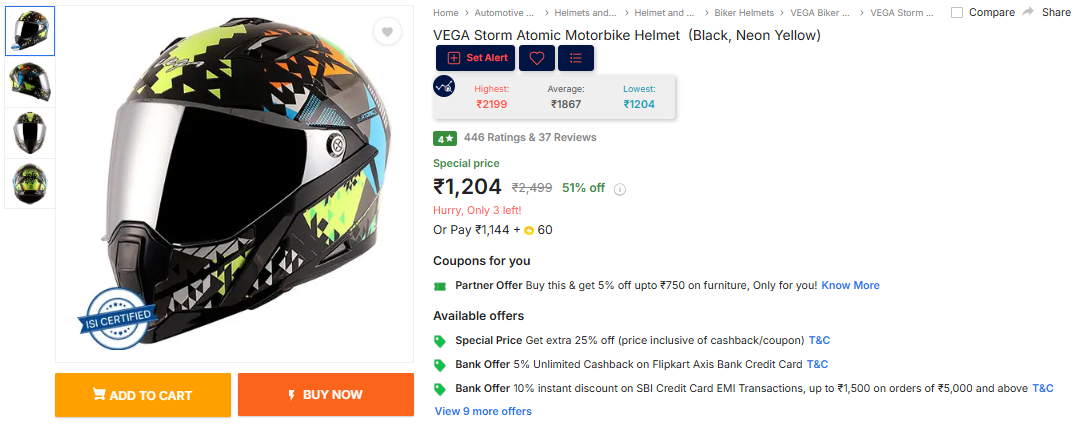Open the list icon button beside Set Alert

click(576, 58)
